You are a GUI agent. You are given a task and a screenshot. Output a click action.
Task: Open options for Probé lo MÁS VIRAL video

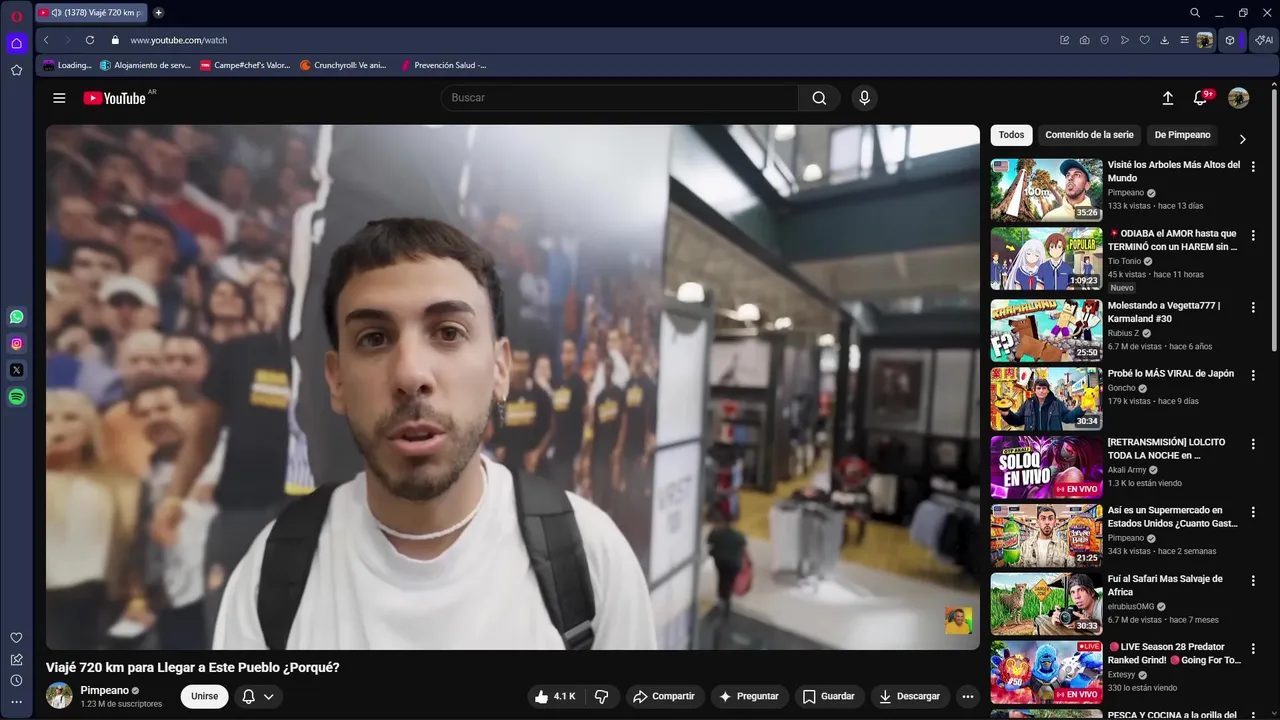1253,375
